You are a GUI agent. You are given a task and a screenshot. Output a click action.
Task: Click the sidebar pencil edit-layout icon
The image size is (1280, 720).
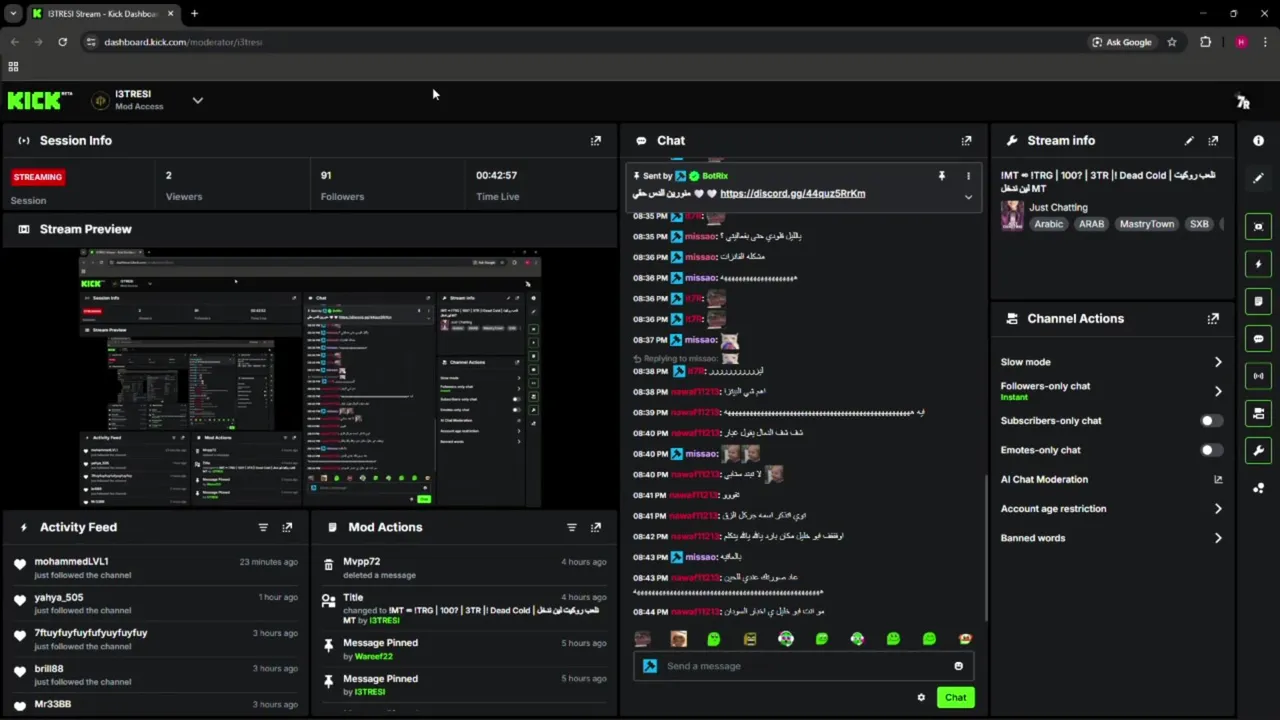[x=1258, y=178]
